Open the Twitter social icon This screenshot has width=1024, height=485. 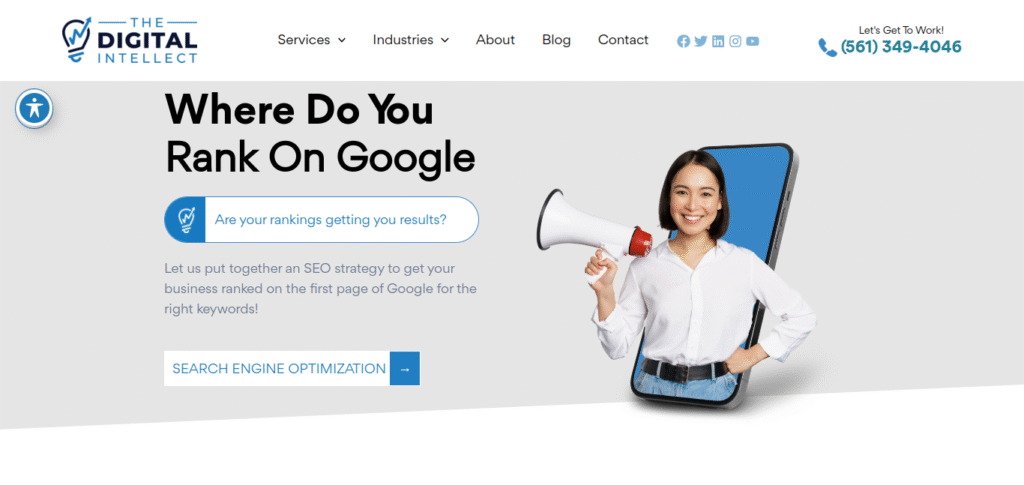701,41
